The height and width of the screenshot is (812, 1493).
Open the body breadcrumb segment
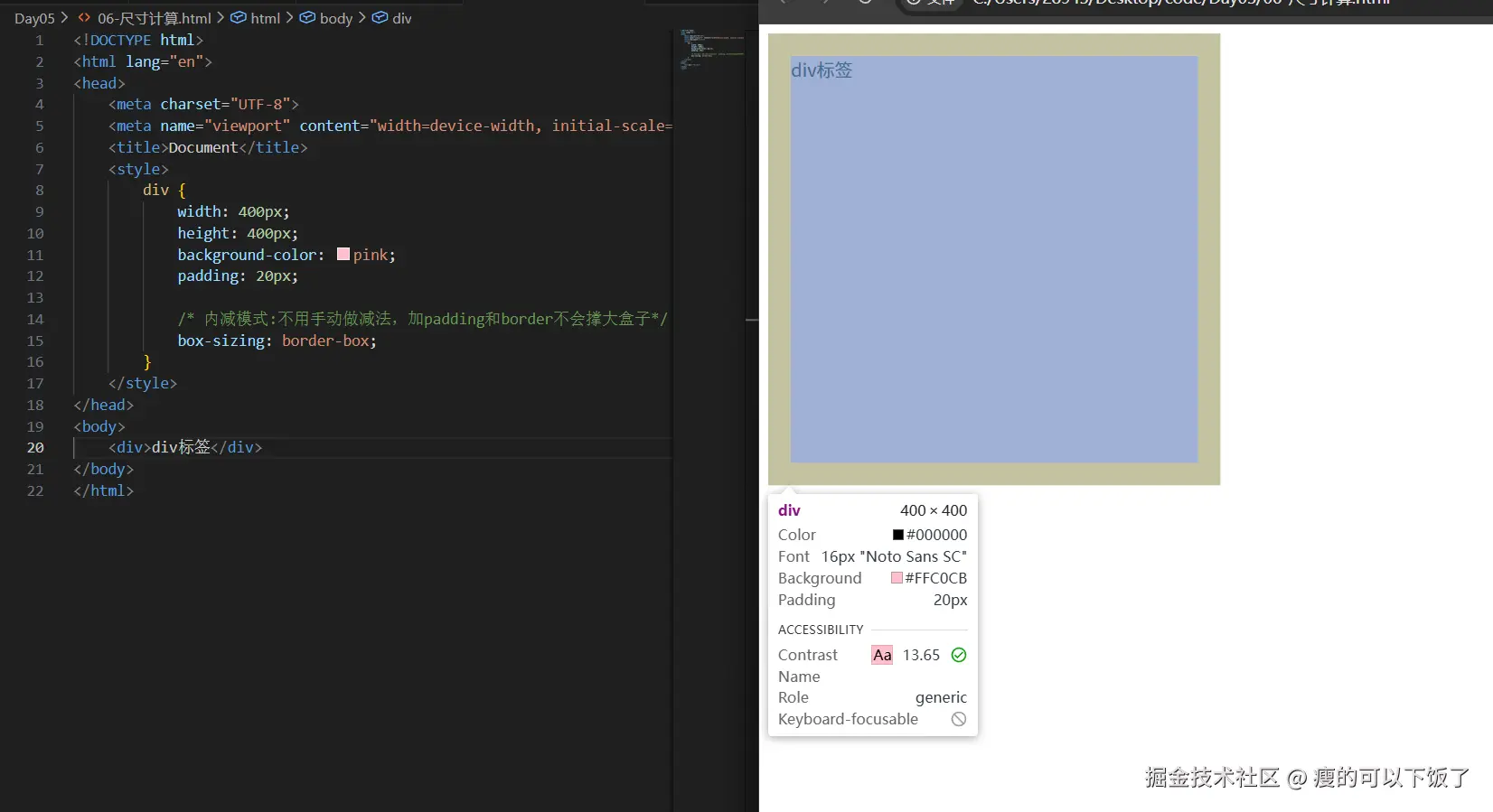coord(336,18)
